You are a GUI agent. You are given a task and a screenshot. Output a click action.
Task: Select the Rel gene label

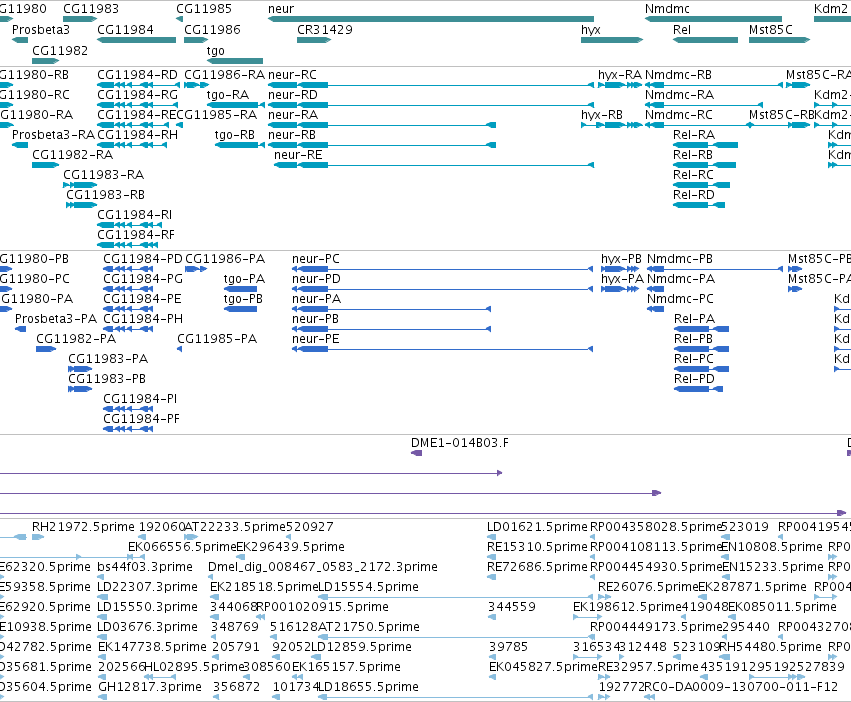pos(681,29)
